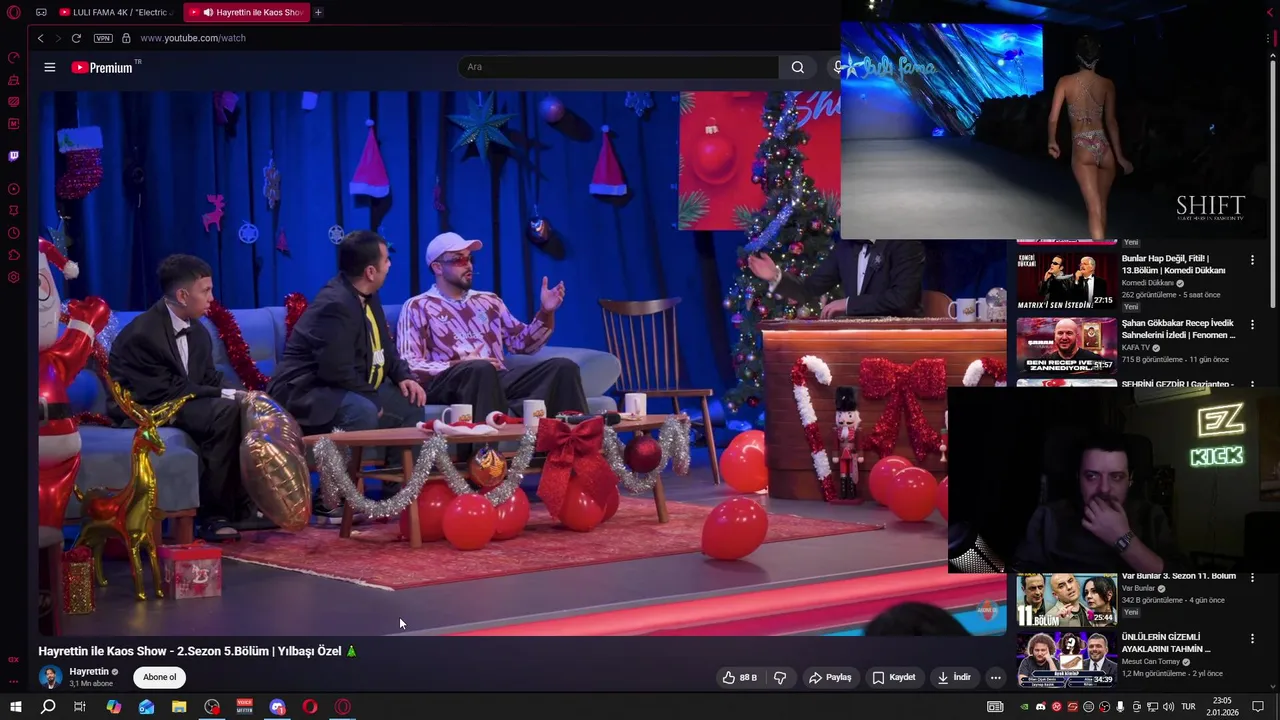
Task: Open Windows taskbar search
Action: 48,707
